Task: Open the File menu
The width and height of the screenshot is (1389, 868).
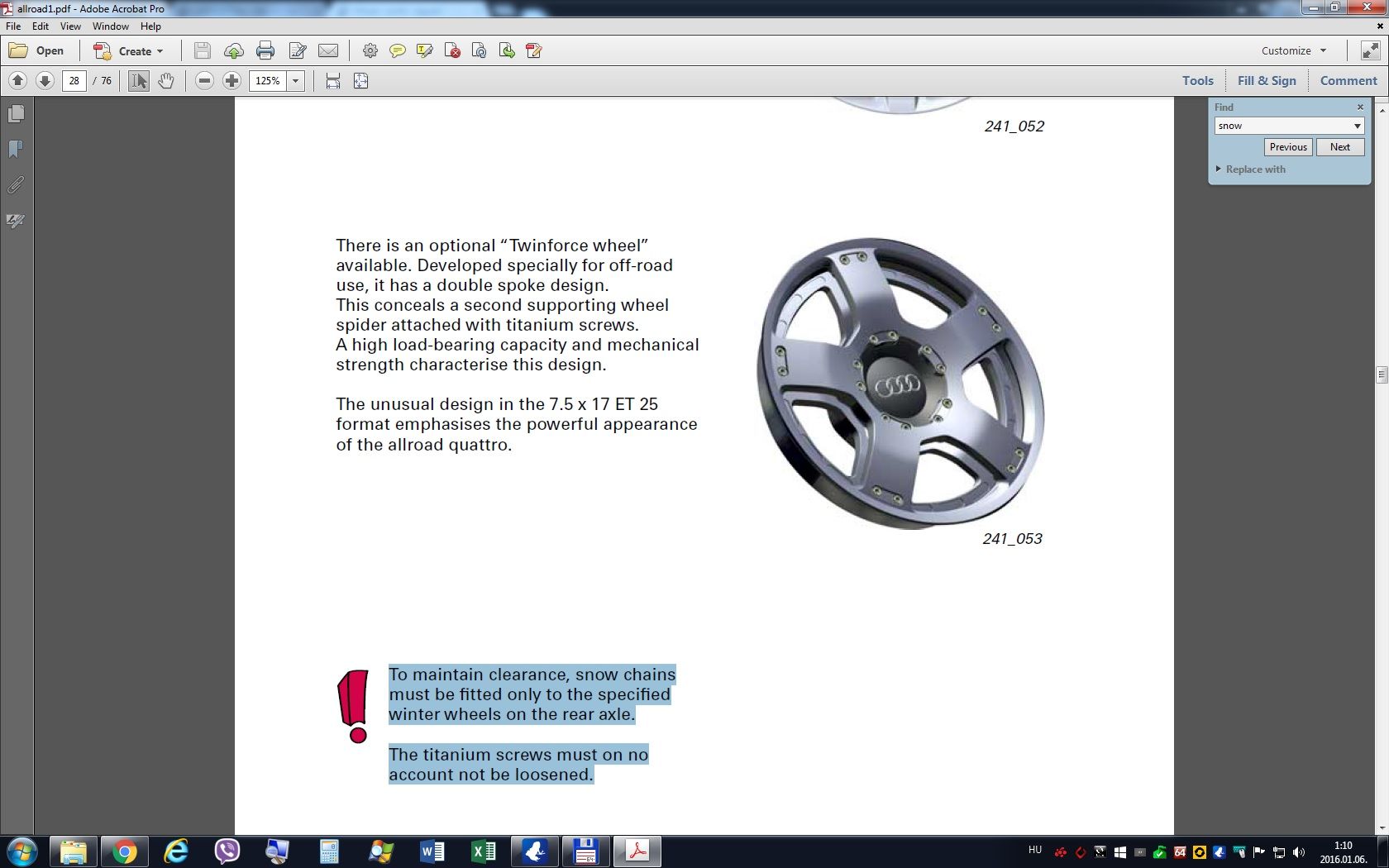Action: [13, 26]
